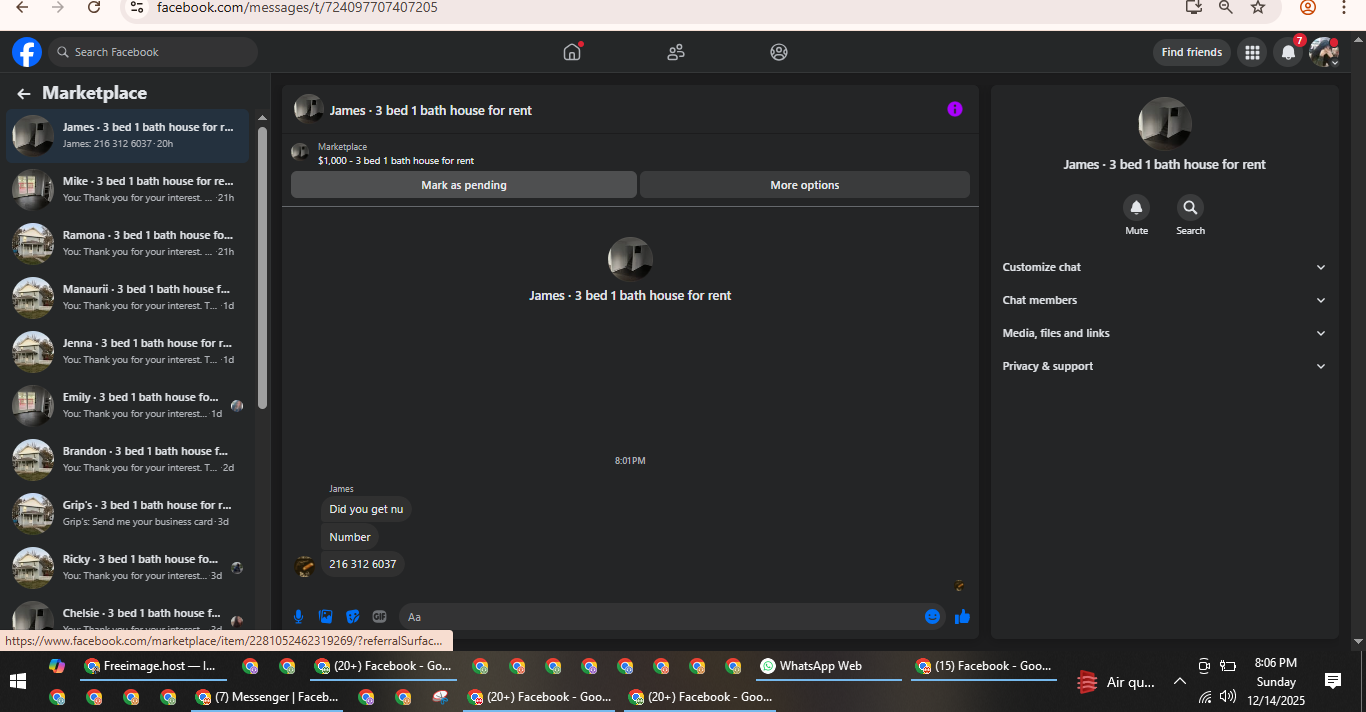This screenshot has width=1366, height=712.
Task: Open Ricky conversation in Marketplace list
Action: point(128,567)
